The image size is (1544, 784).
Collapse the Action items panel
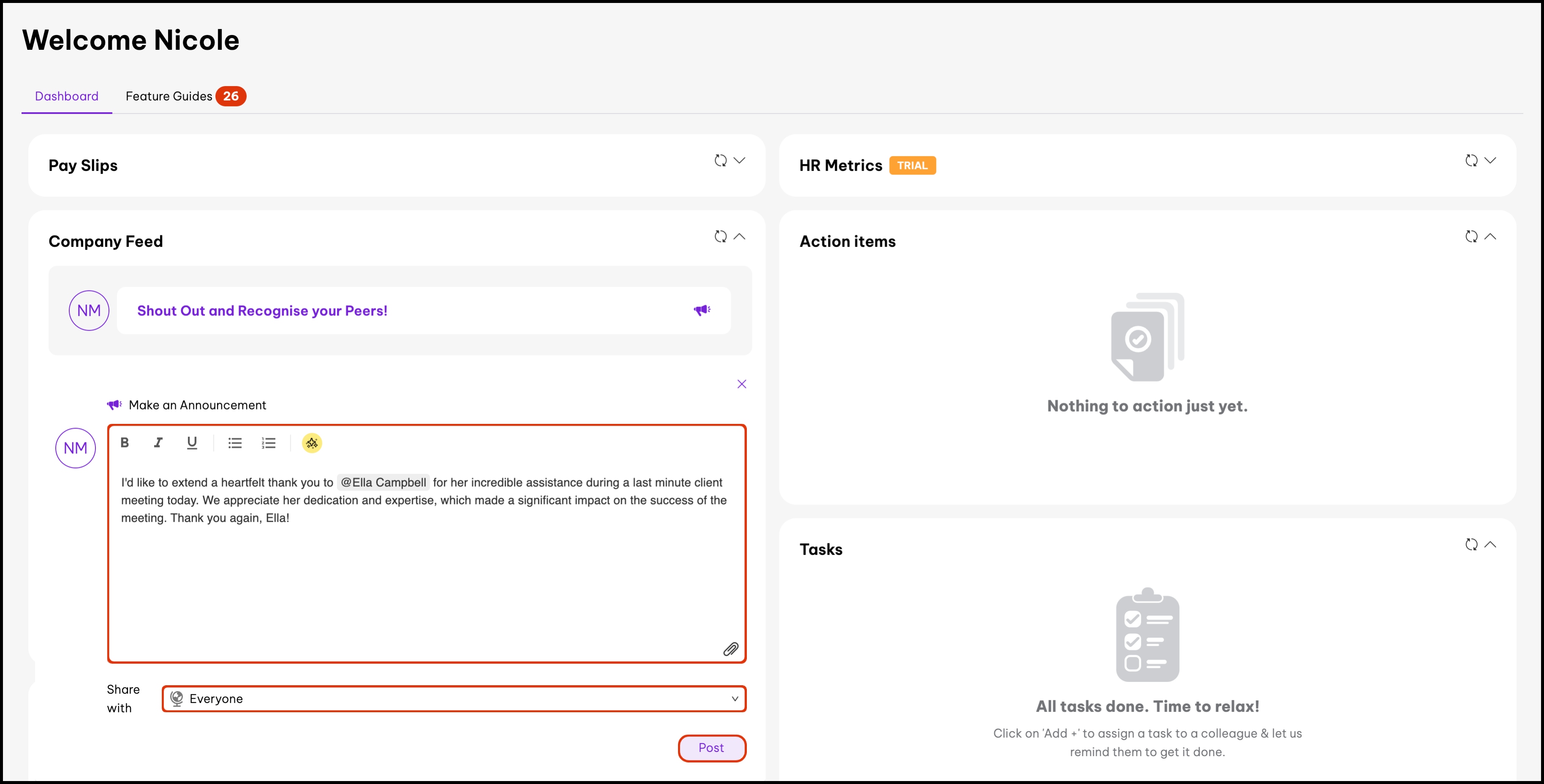(x=1491, y=236)
